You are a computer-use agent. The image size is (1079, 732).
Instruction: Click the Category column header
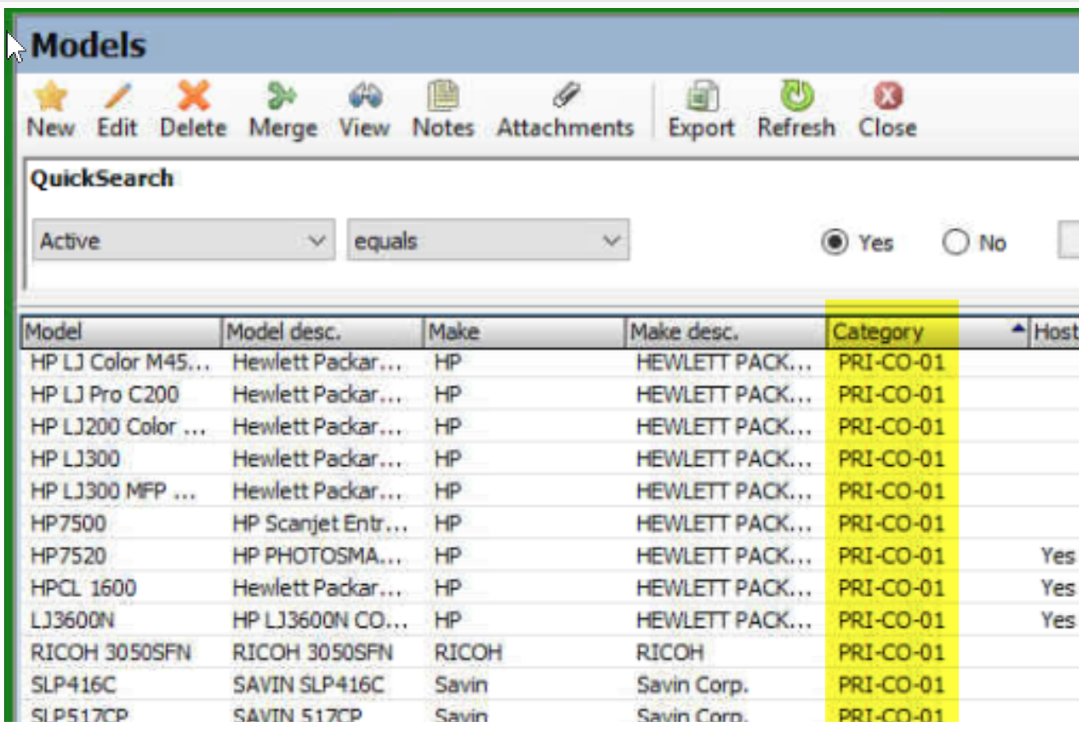point(928,332)
